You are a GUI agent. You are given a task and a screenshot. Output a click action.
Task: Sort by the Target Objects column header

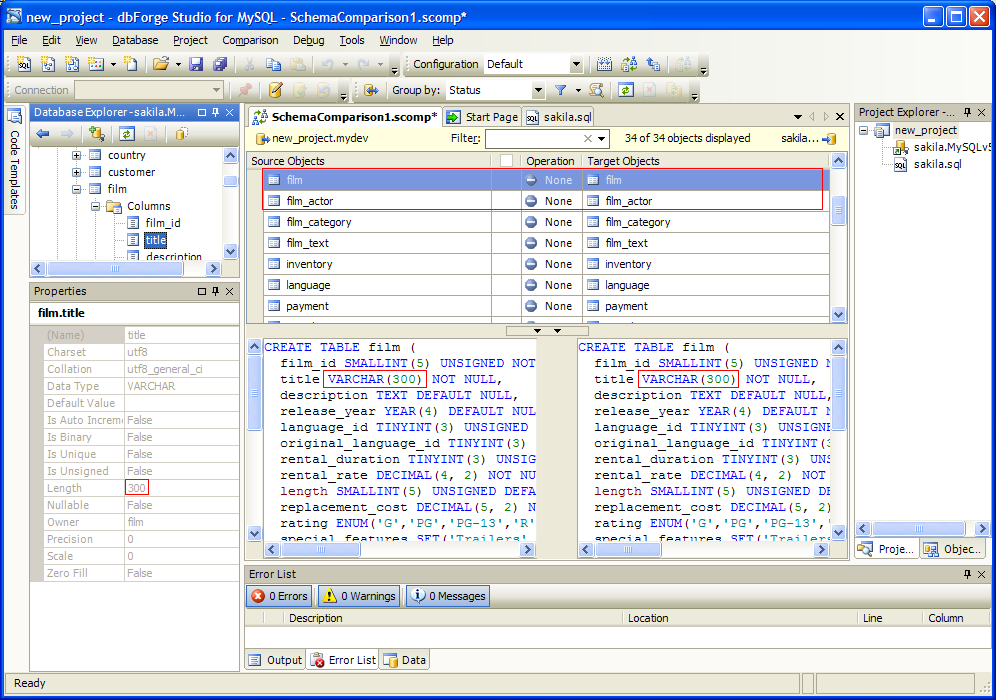706,161
